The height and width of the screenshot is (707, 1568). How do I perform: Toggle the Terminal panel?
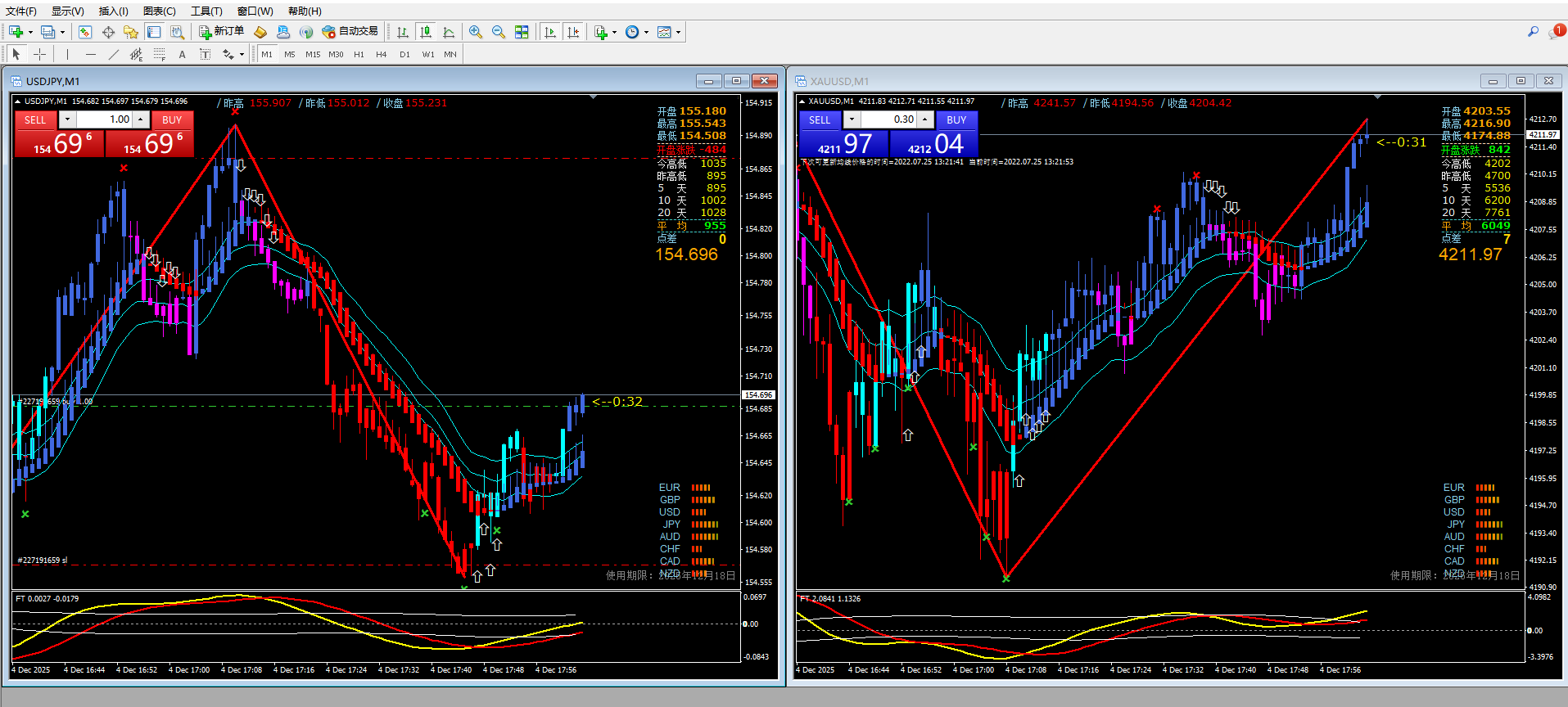[154, 32]
